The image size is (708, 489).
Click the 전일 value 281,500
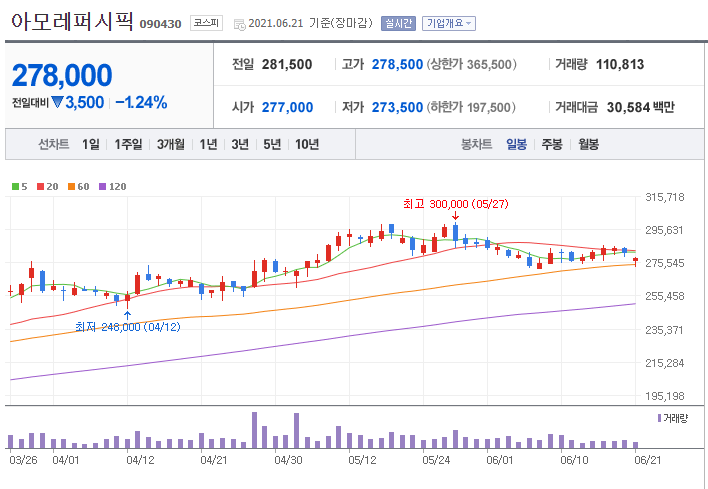click(x=287, y=65)
